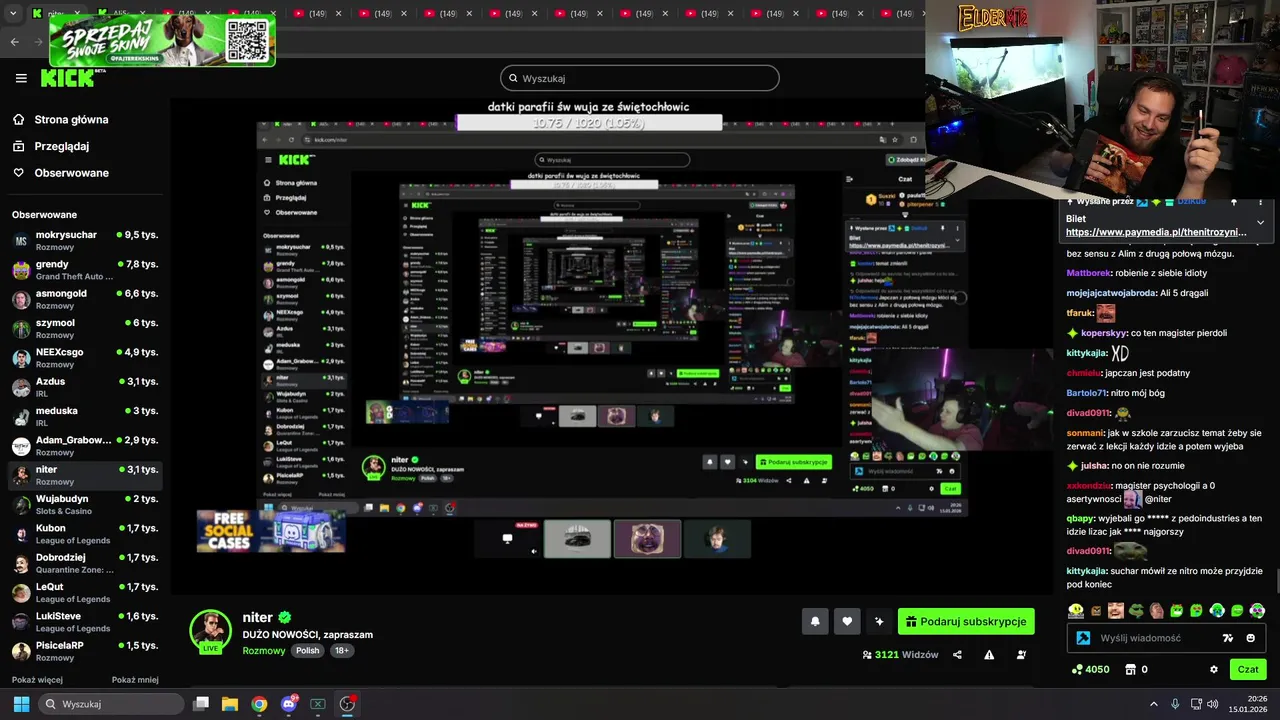Click the notification bell button

click(x=815, y=621)
